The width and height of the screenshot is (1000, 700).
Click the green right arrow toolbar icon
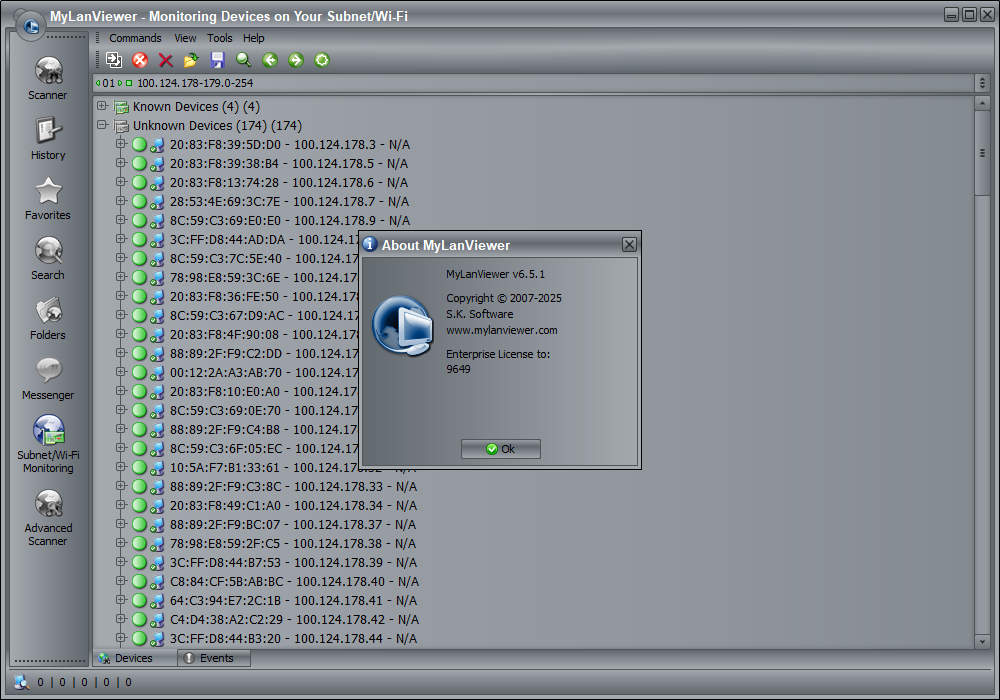tap(296, 60)
